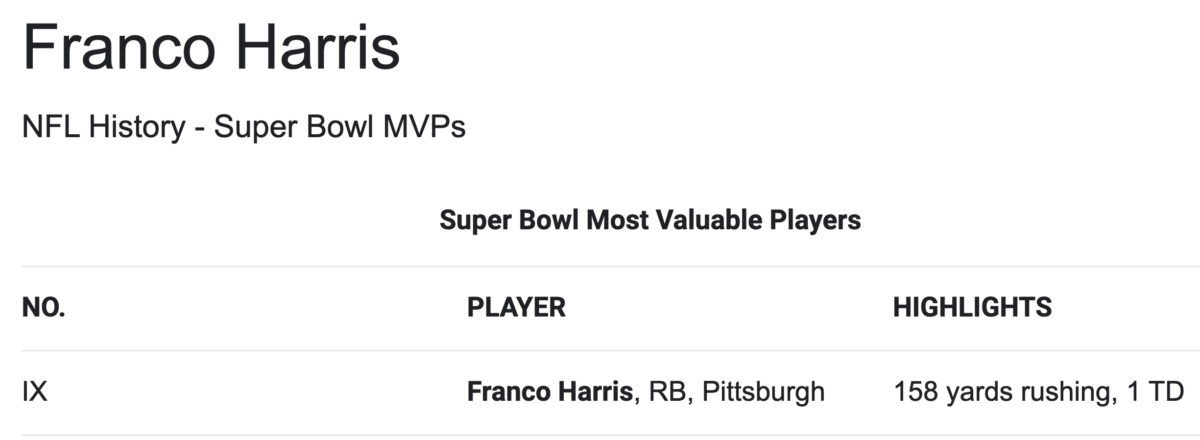The image size is (1200, 440).
Task: Click the "Harris" word in large heading
Action: pyautogui.click(x=316, y=47)
